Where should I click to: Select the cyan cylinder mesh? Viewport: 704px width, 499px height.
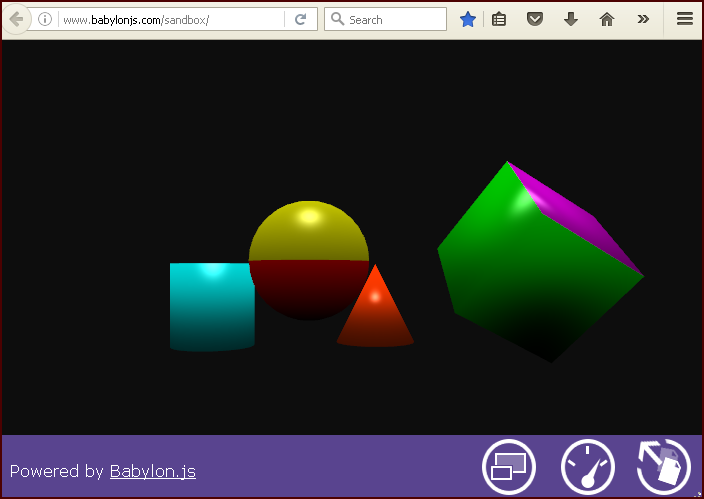pos(212,307)
